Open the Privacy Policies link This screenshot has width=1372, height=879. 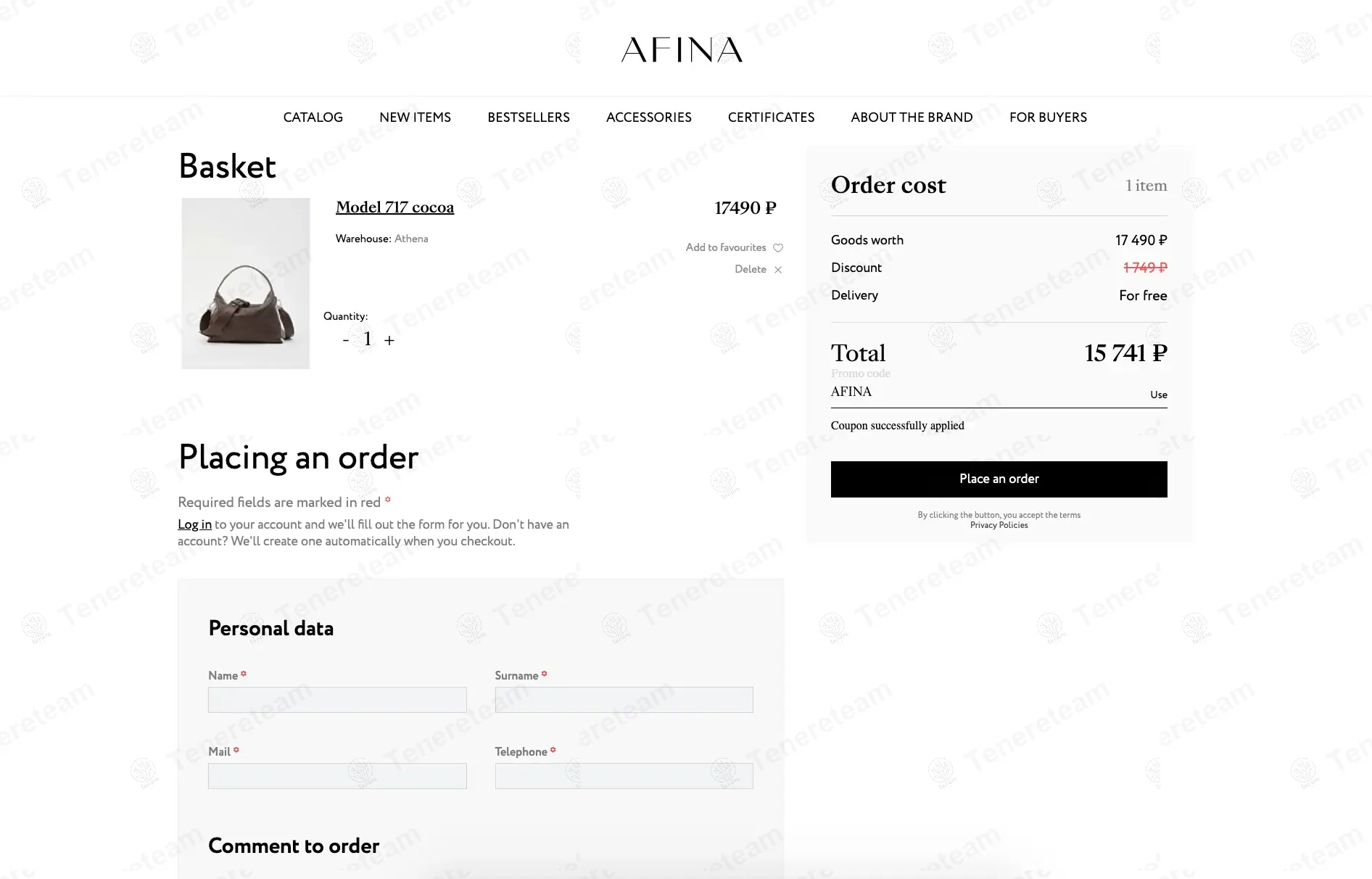[999, 525]
